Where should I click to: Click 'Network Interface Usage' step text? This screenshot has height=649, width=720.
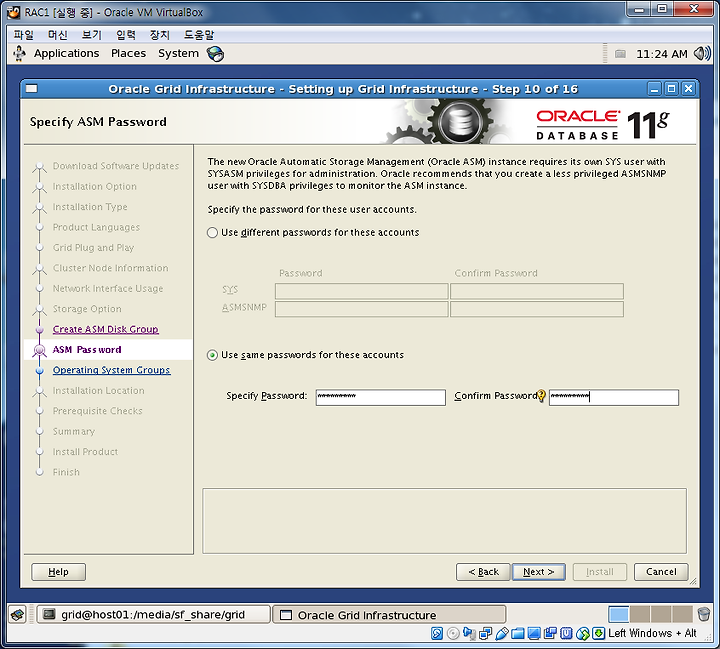[108, 288]
